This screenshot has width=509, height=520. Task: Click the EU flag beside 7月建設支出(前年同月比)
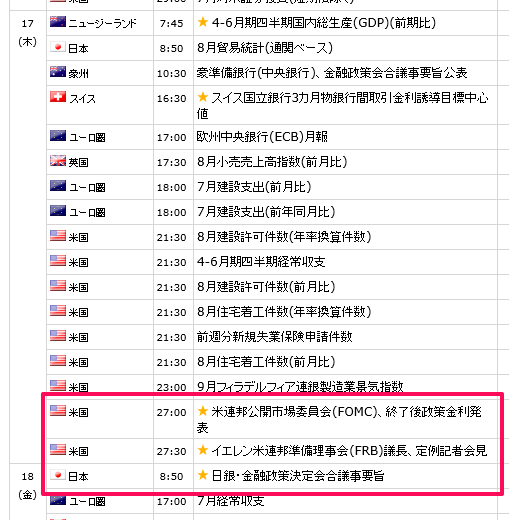(58, 211)
